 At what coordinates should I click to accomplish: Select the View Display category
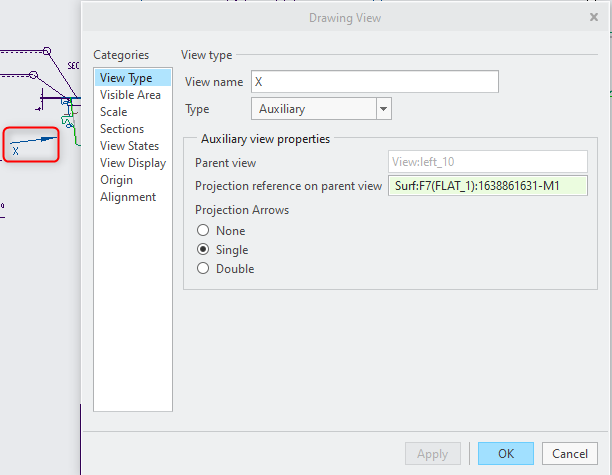click(133, 163)
